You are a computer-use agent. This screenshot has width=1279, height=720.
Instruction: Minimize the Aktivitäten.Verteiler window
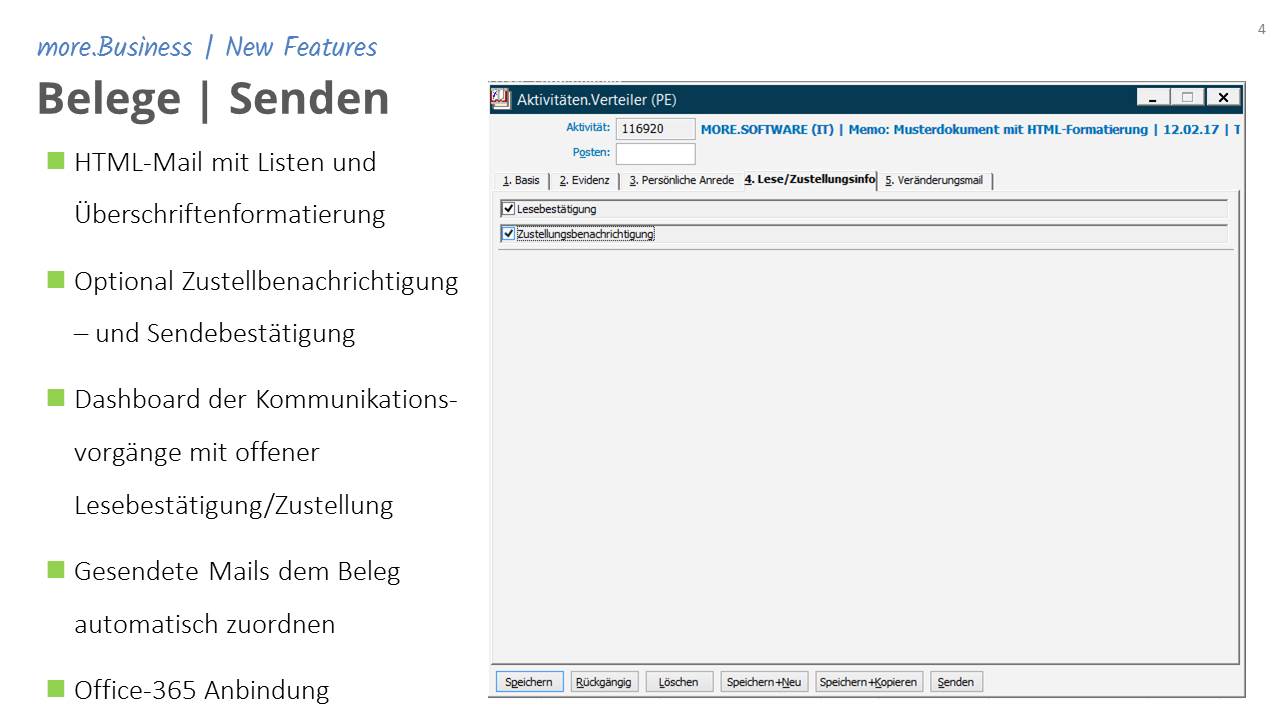pos(1152,98)
